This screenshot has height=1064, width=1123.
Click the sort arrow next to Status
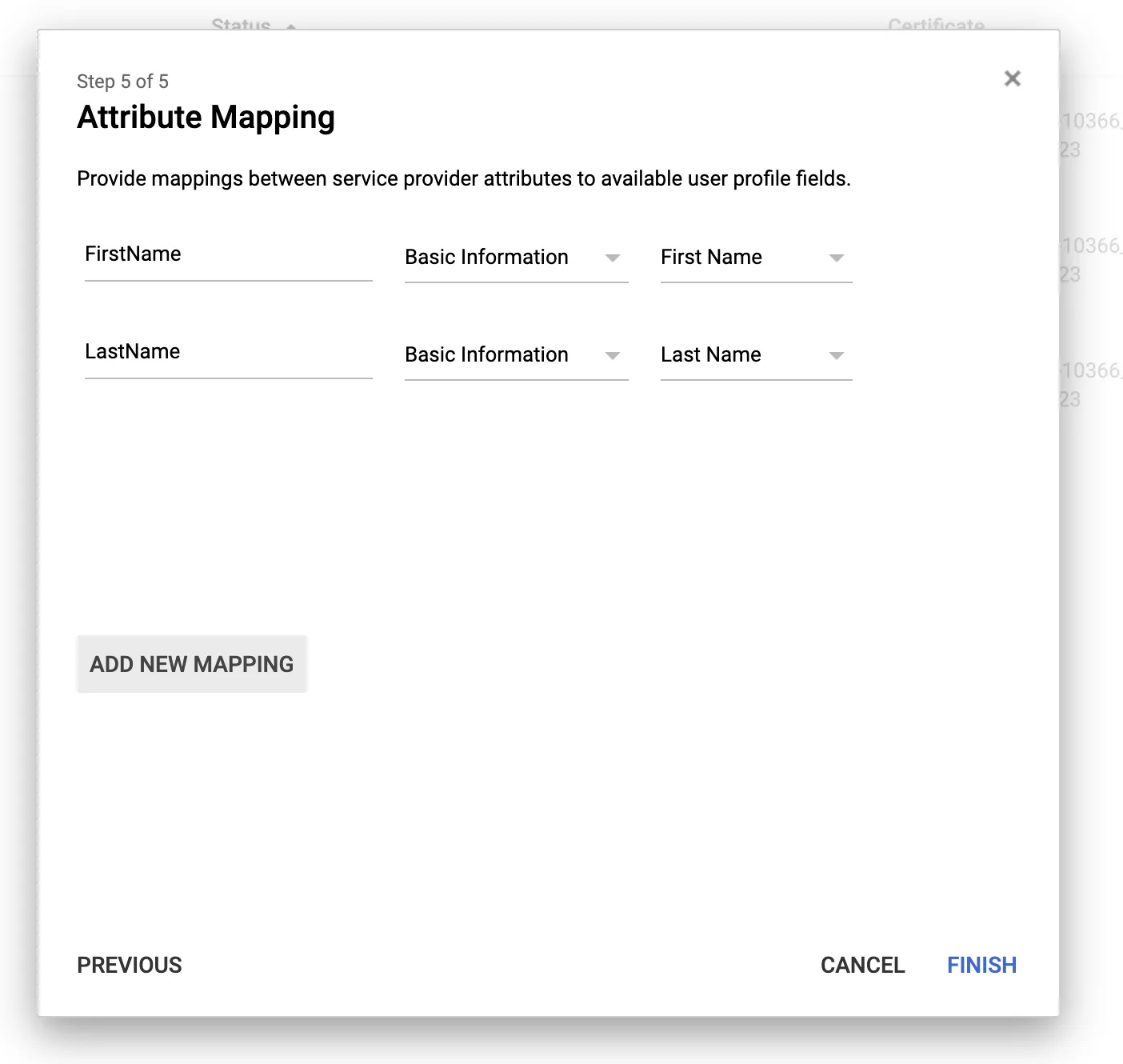pyautogui.click(x=291, y=26)
